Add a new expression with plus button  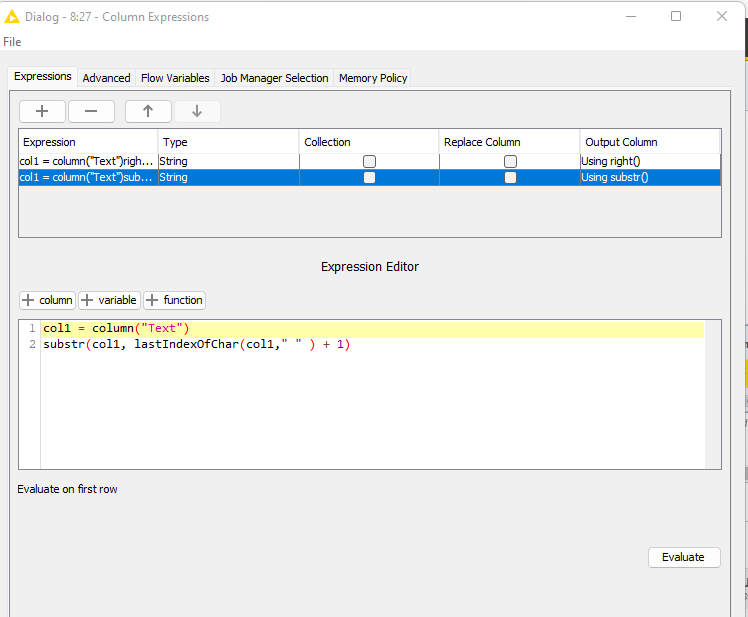(42, 111)
